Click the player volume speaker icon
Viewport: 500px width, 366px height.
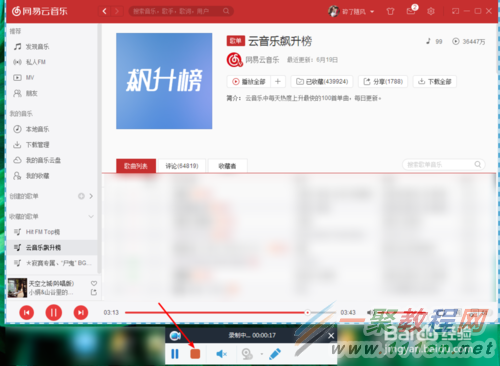click(x=370, y=313)
